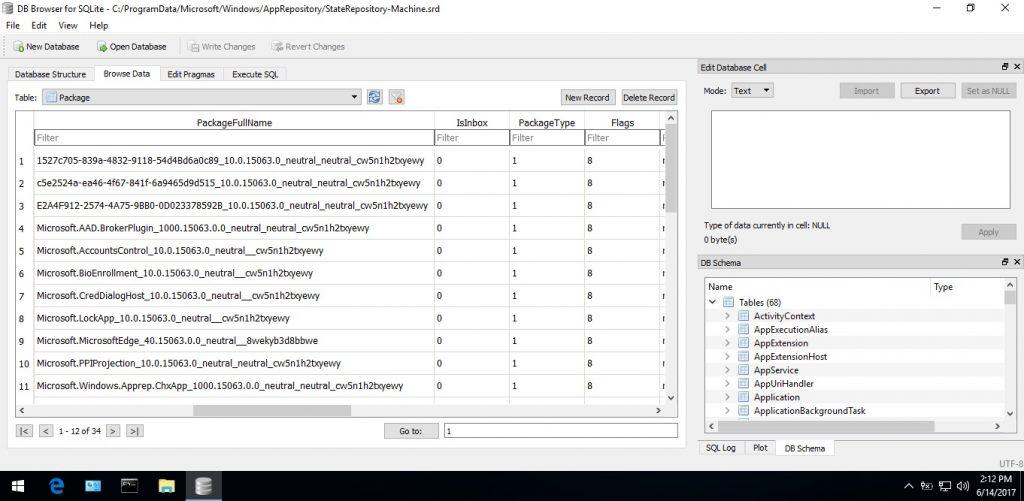Open the View menu

pyautogui.click(x=68, y=25)
